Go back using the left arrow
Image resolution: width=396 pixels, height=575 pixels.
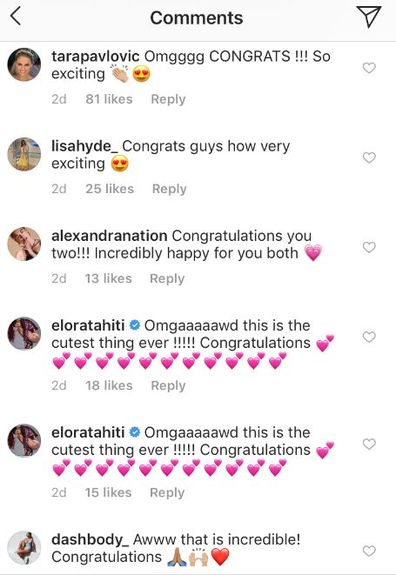pyautogui.click(x=15, y=17)
